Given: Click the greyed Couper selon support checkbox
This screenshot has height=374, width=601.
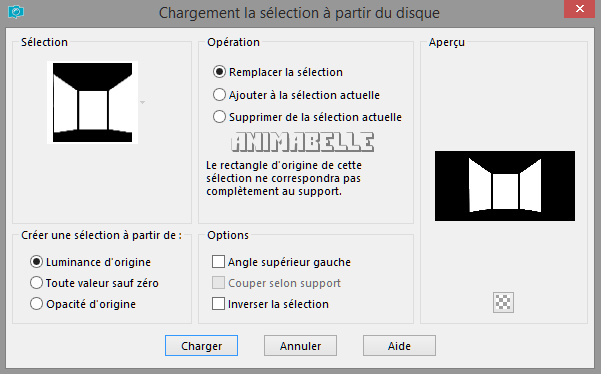Looking at the screenshot, I should [x=218, y=283].
